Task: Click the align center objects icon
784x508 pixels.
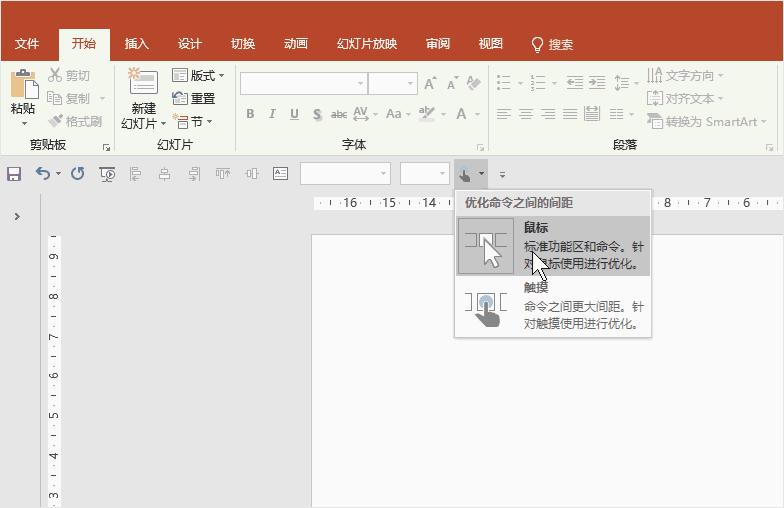Action: coord(164,174)
